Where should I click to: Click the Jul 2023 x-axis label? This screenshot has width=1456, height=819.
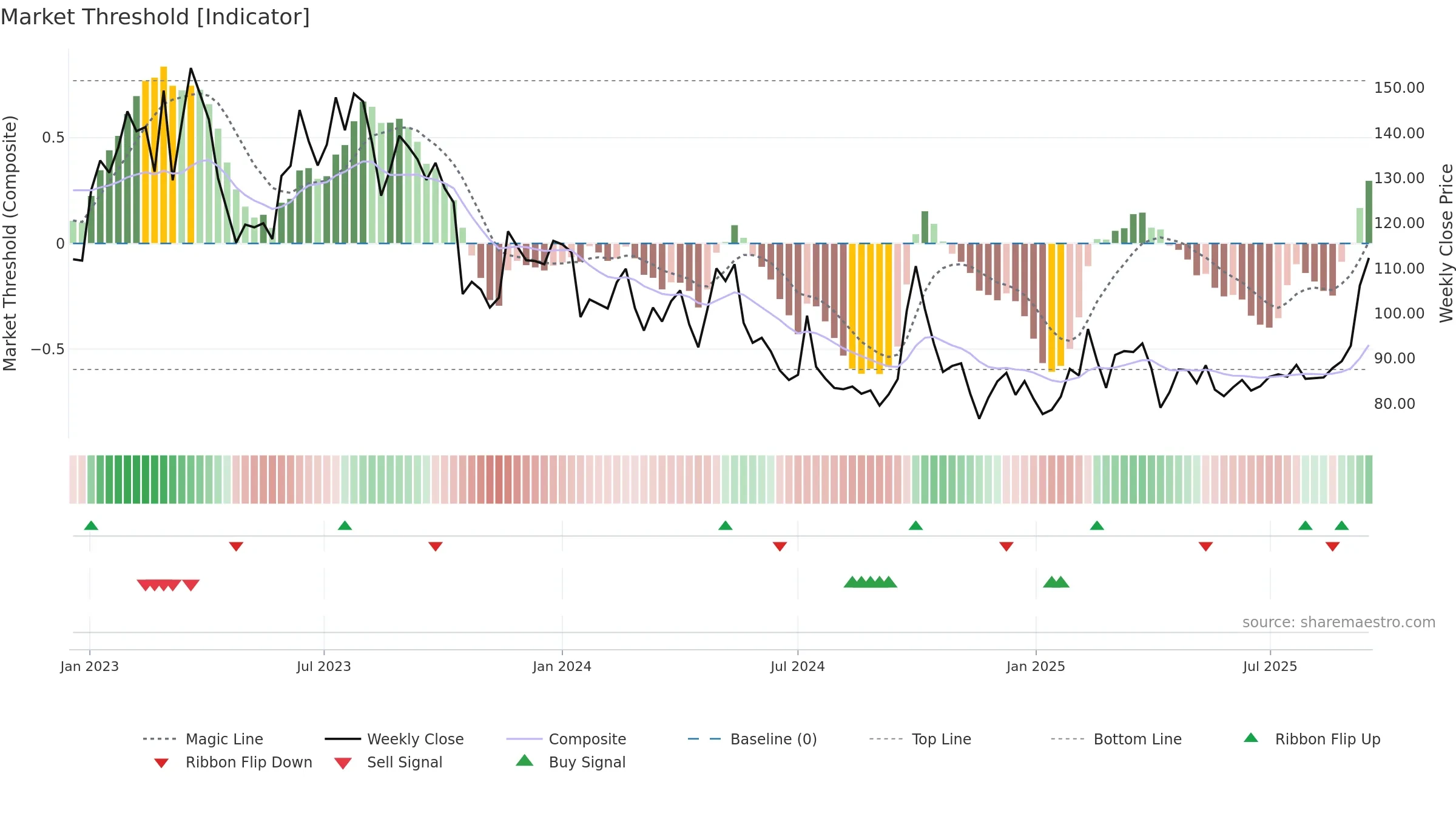tap(324, 666)
